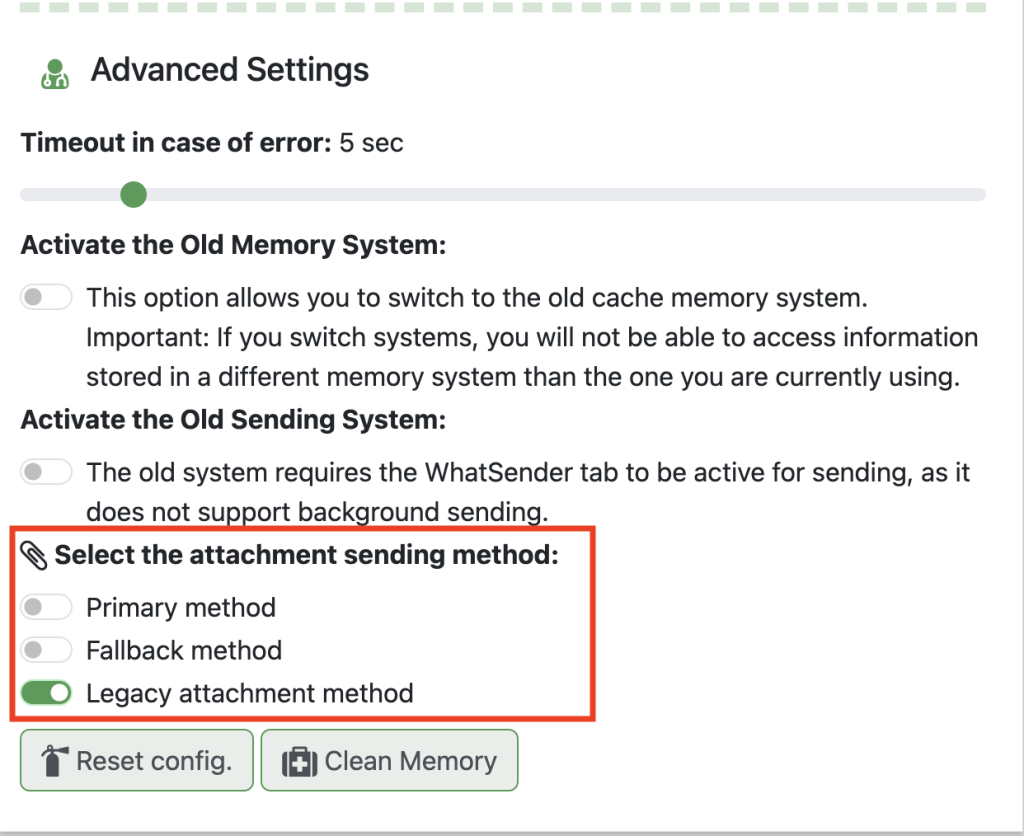
Task: Toggle the Old Memory System switch
Action: pos(46,297)
